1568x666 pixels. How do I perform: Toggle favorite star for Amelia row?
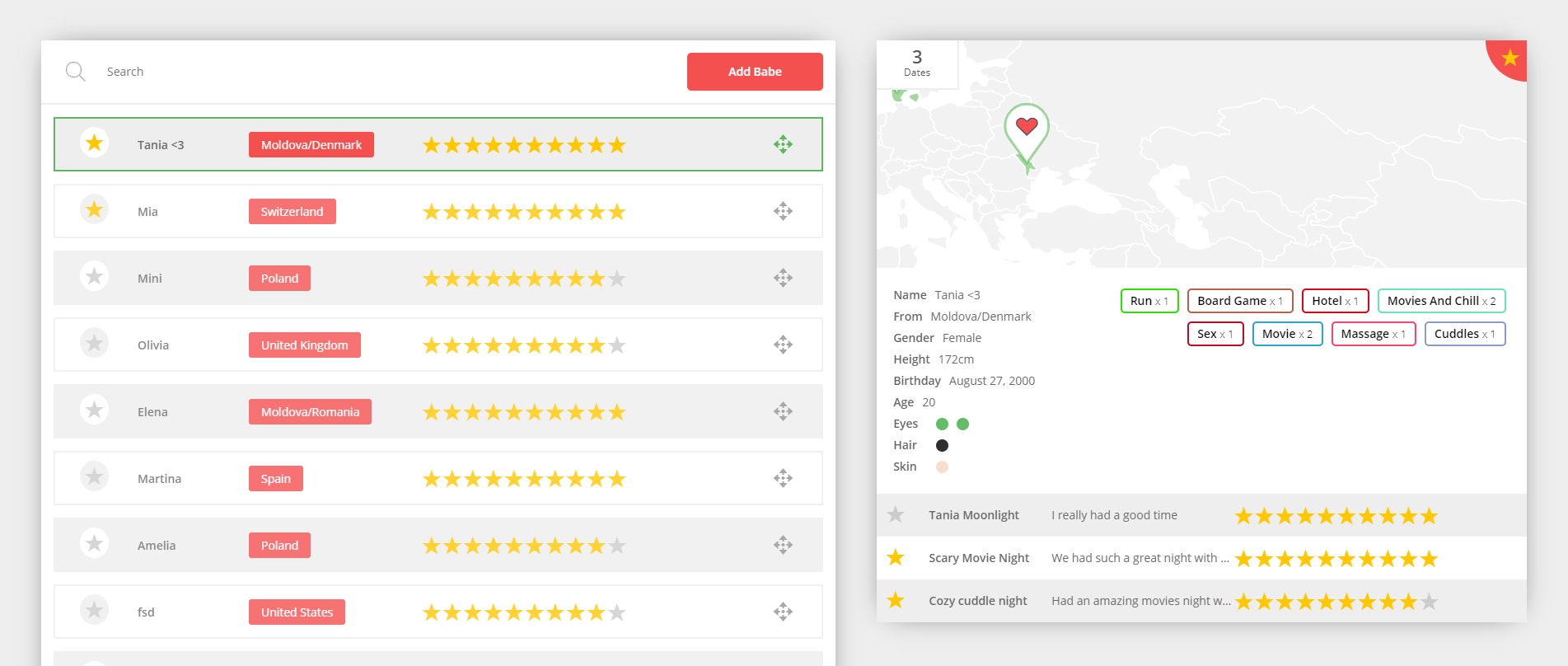[x=95, y=544]
